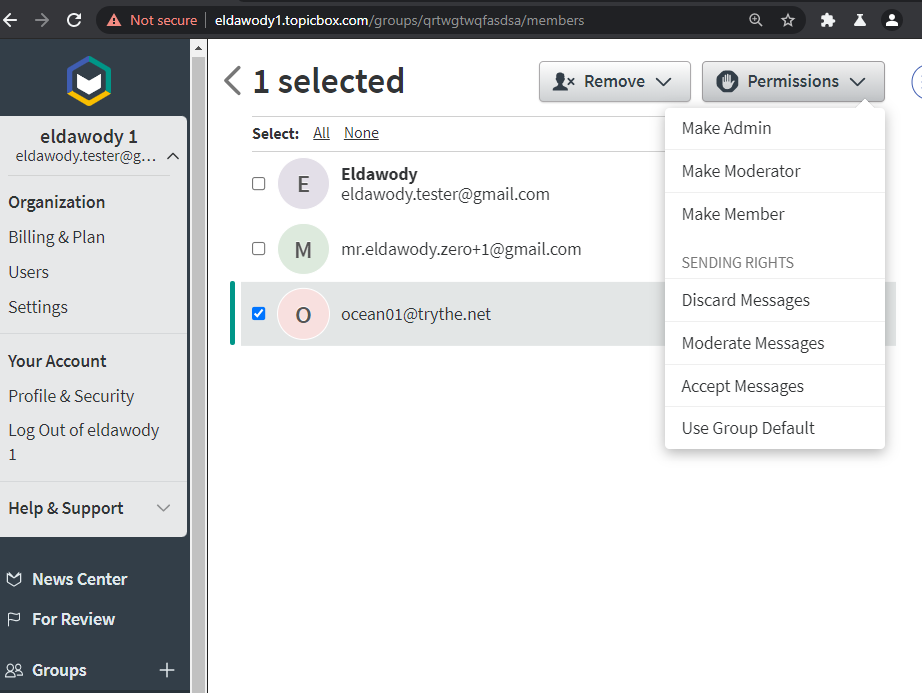Choose Make Admin from permissions menu
Image resolution: width=922 pixels, height=693 pixels.
pyautogui.click(x=774, y=128)
